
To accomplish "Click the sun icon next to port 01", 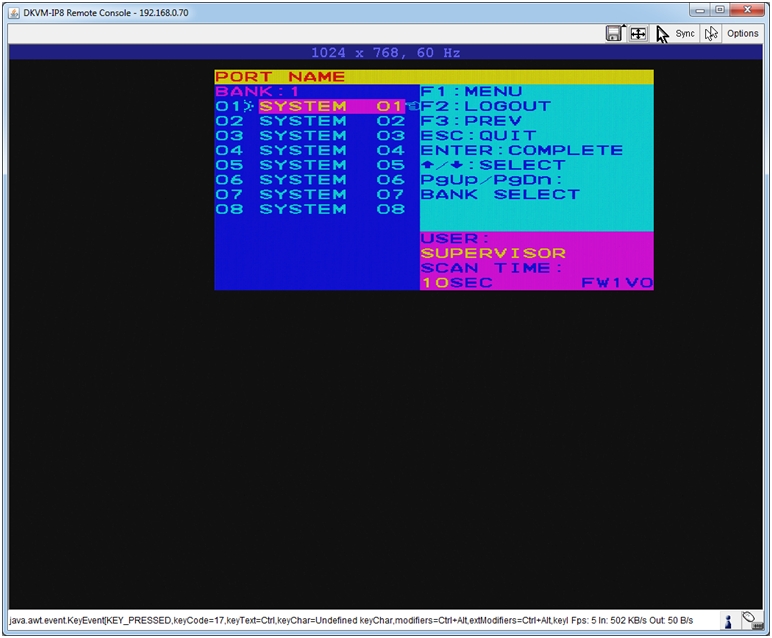I will click(x=250, y=106).
